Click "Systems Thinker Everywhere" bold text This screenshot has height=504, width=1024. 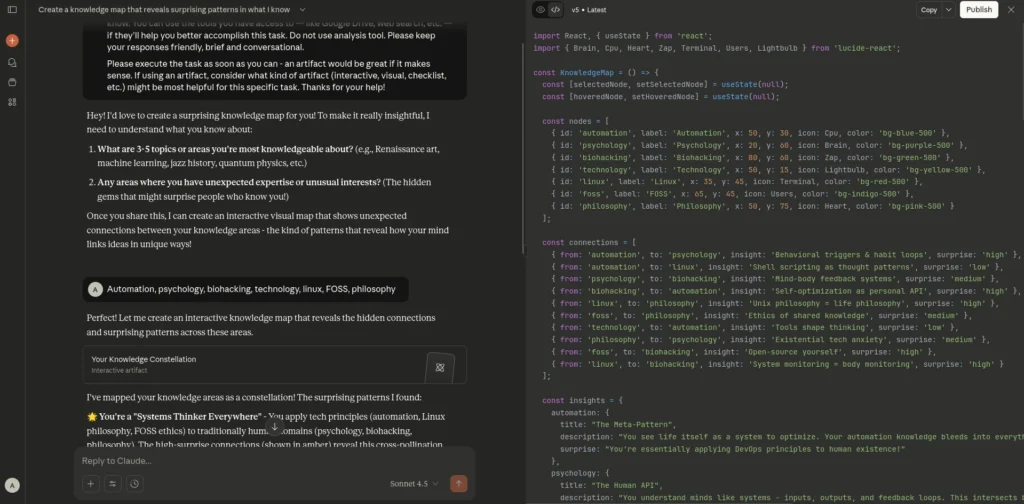180,417
